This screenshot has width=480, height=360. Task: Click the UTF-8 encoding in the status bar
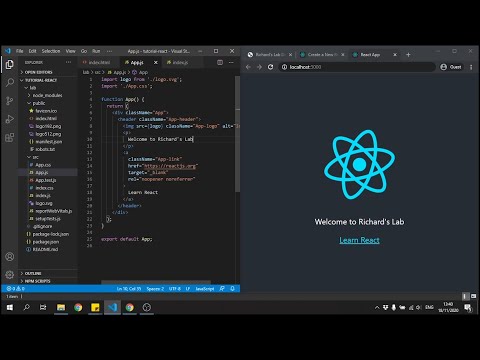175,289
